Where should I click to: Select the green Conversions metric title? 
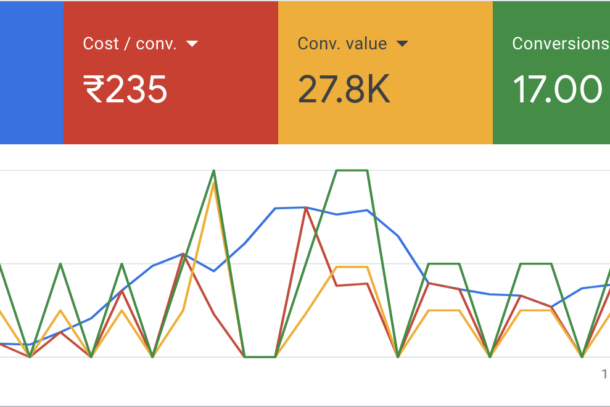pos(560,44)
